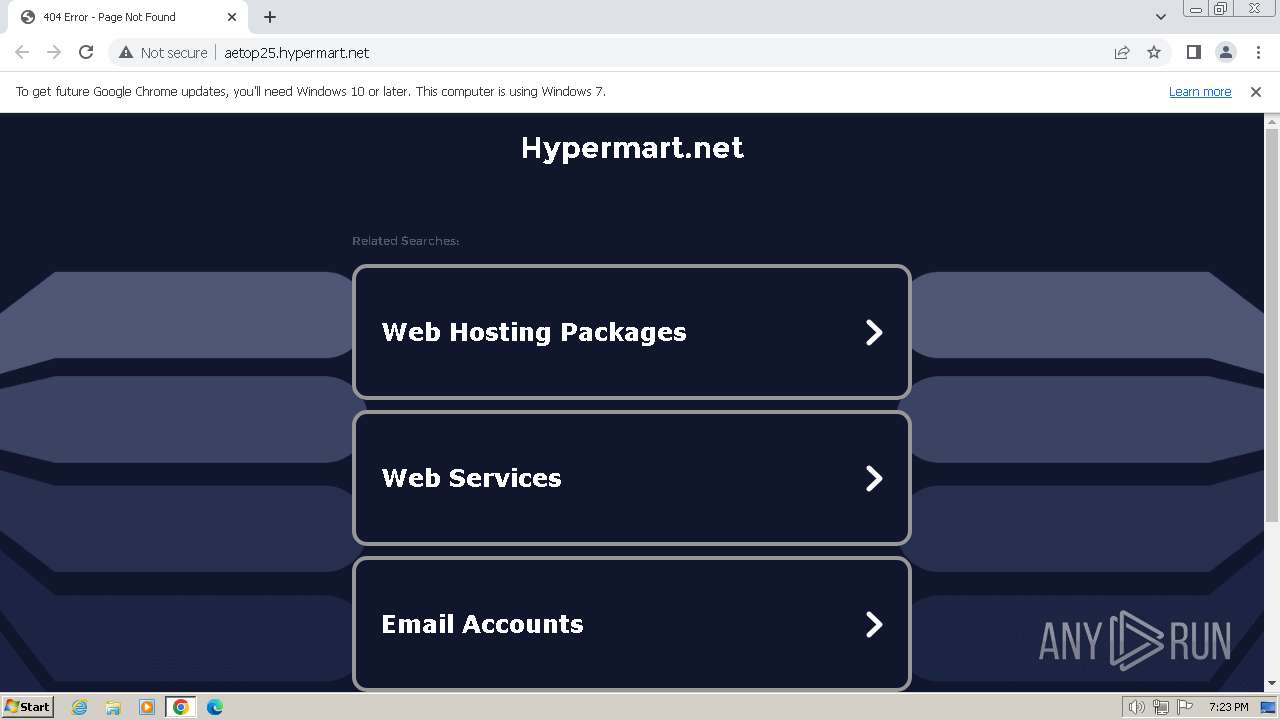Restore down the Chrome window
This screenshot has width=1280, height=720.
tap(1221, 9)
